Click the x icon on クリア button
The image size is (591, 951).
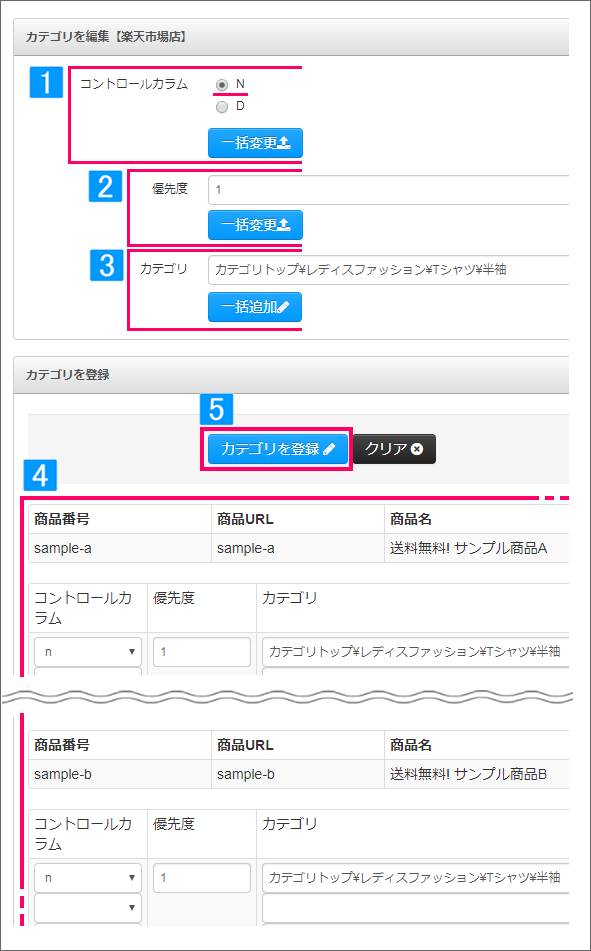click(417, 449)
